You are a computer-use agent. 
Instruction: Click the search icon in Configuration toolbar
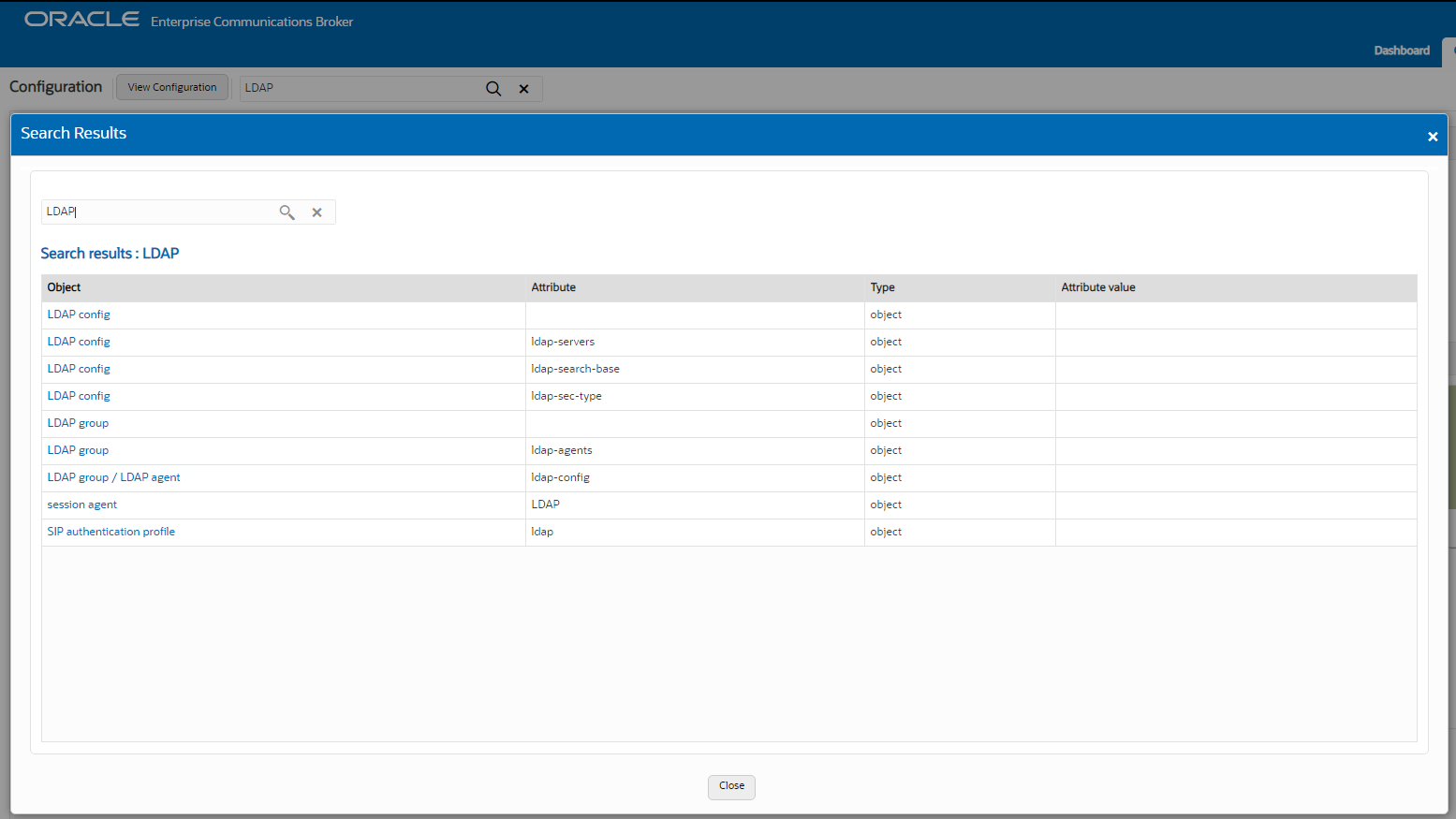click(493, 88)
